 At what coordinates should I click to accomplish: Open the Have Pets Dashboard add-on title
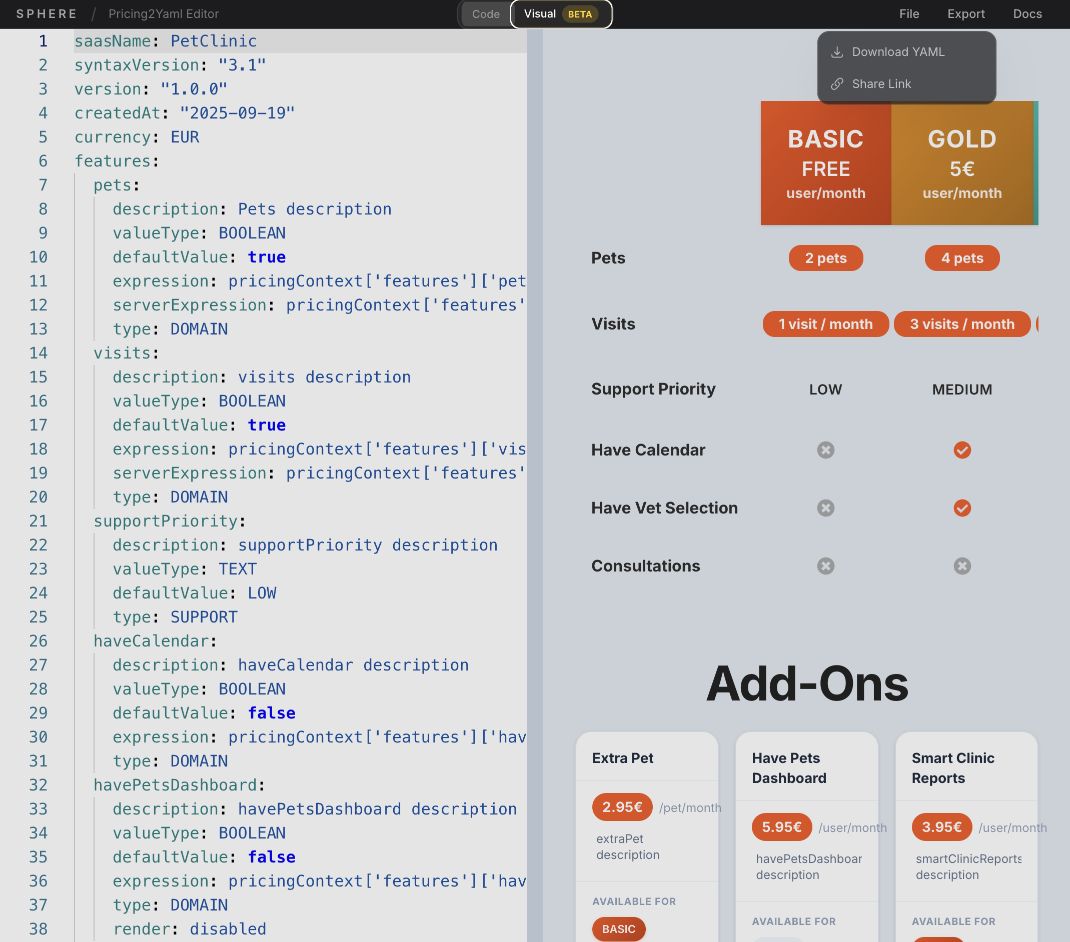(789, 768)
